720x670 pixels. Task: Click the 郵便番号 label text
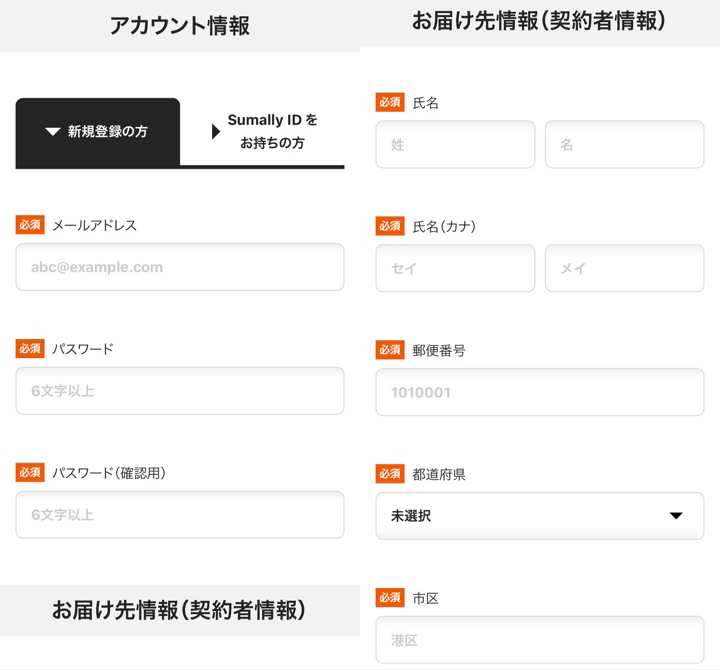click(439, 350)
